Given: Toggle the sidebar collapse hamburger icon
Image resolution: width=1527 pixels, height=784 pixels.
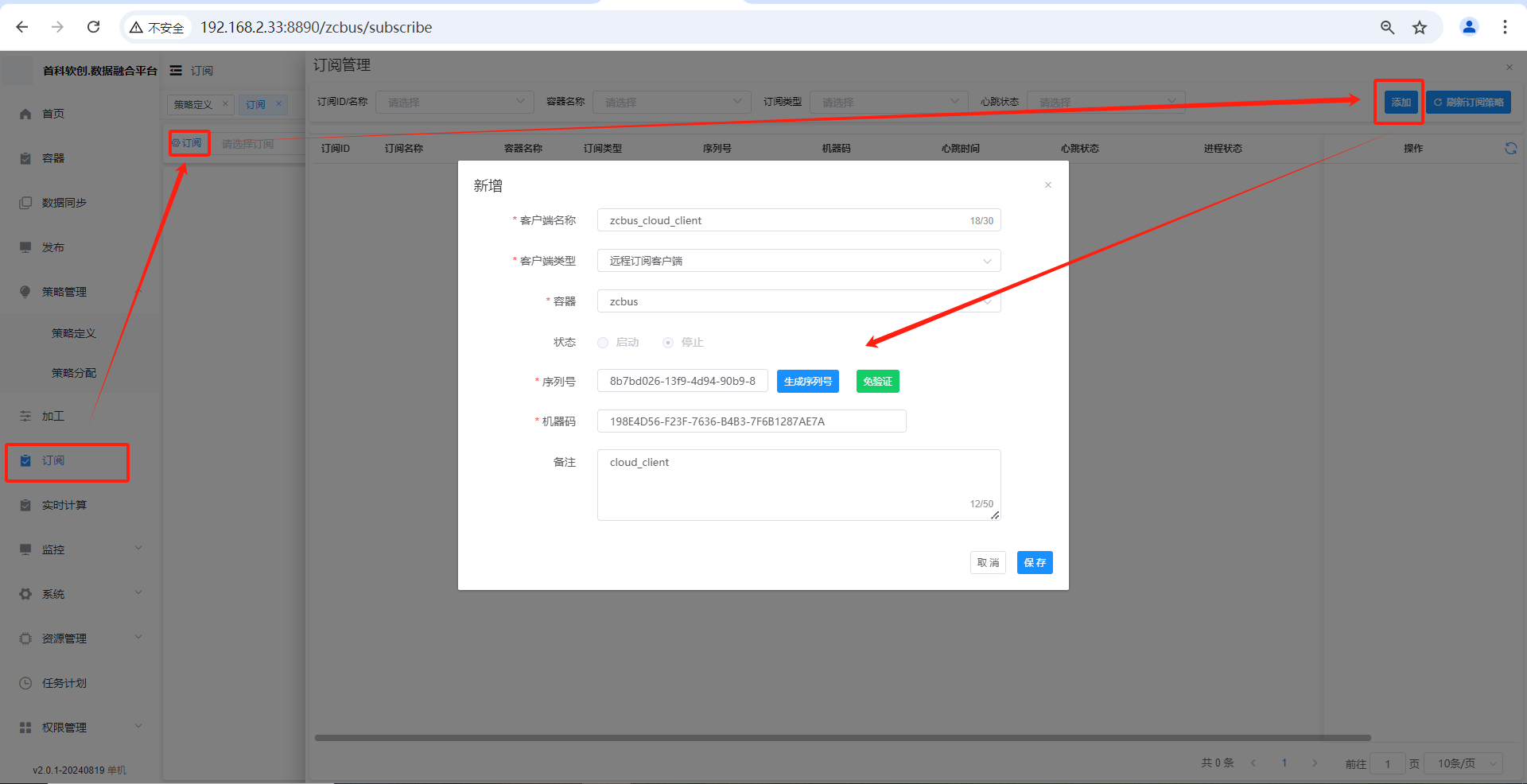Looking at the screenshot, I should [x=176, y=71].
